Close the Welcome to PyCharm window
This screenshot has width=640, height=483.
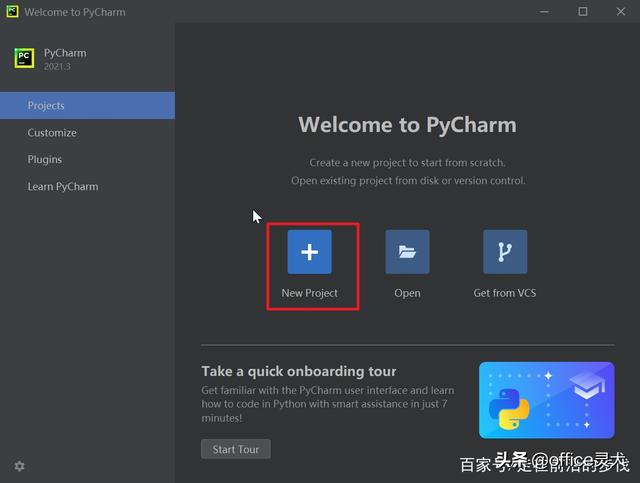(x=621, y=12)
